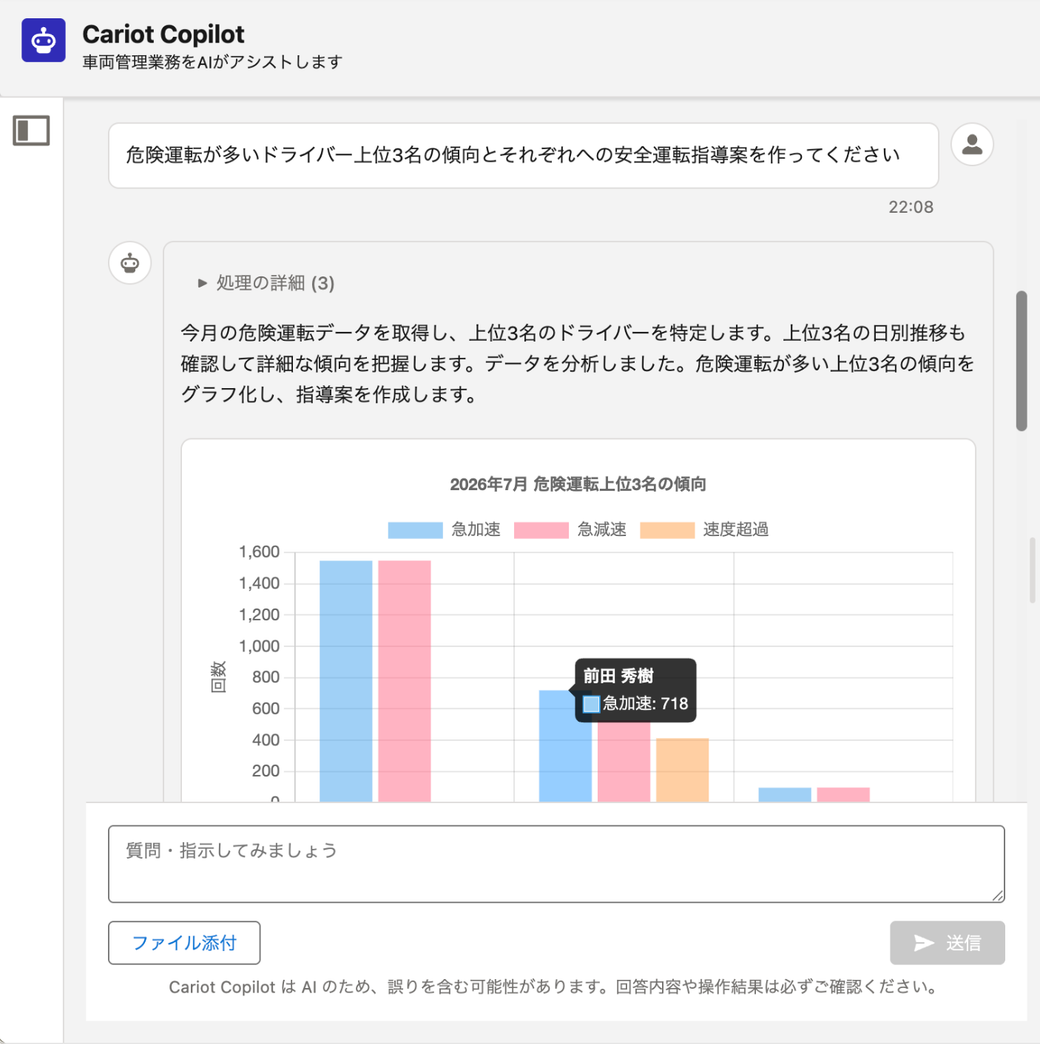Toggle the sidebar panel icon
The height and width of the screenshot is (1044, 1040).
[x=31, y=130]
